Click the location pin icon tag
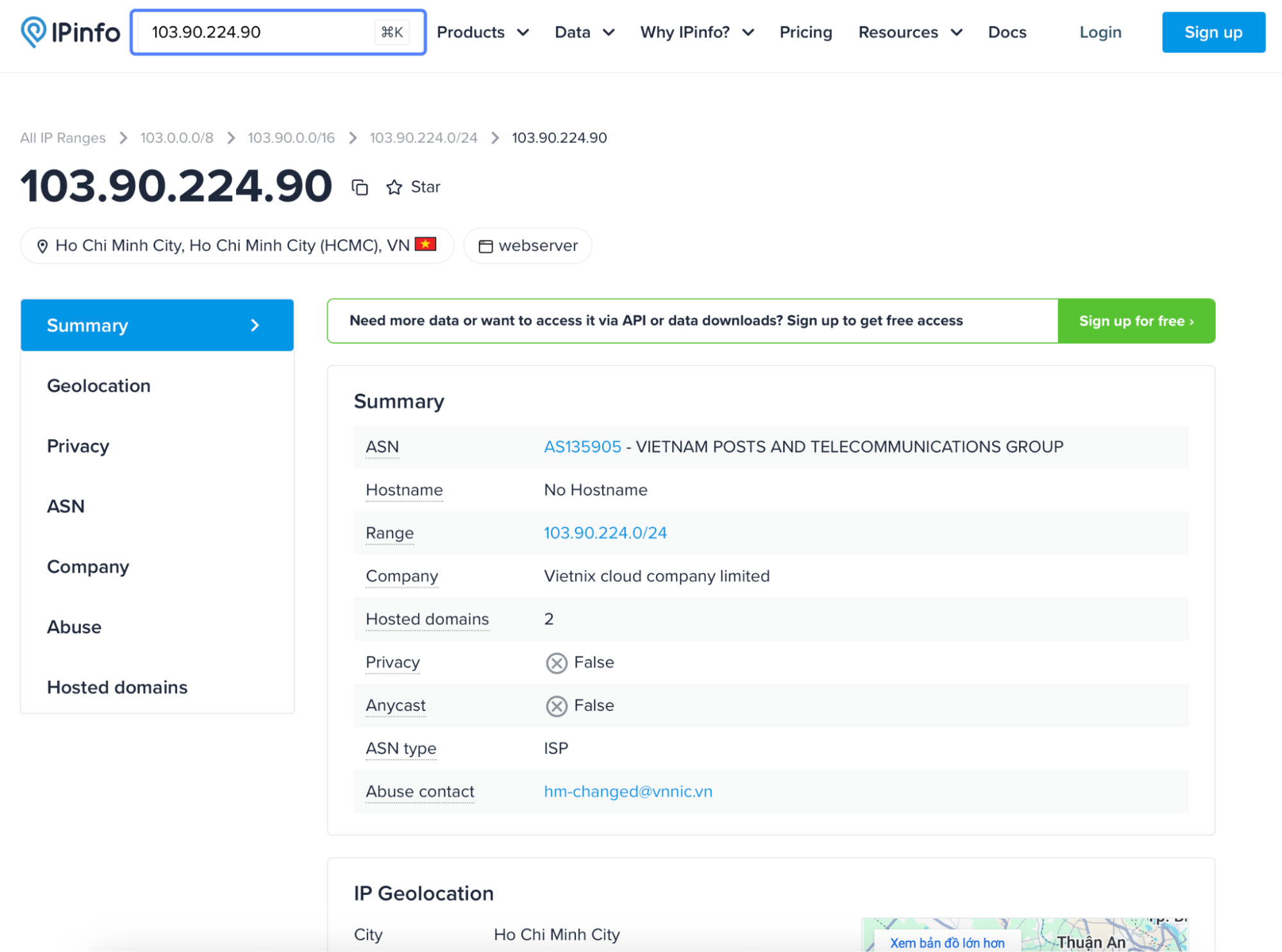This screenshot has height=952, width=1282. click(42, 246)
